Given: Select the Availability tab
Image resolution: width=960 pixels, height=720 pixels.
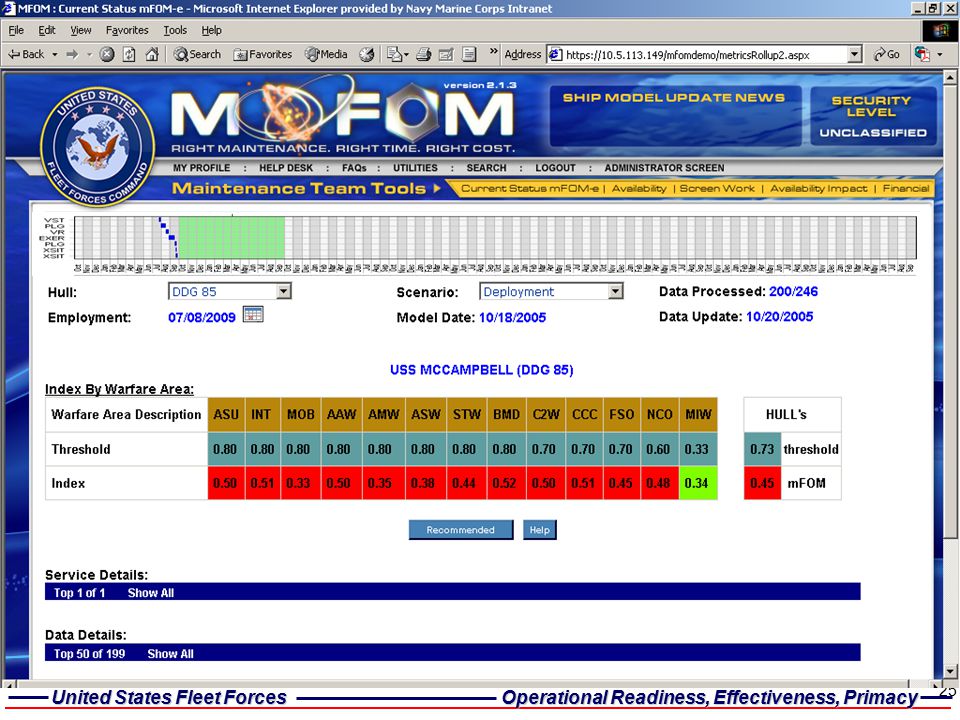Looking at the screenshot, I should (x=639, y=189).
